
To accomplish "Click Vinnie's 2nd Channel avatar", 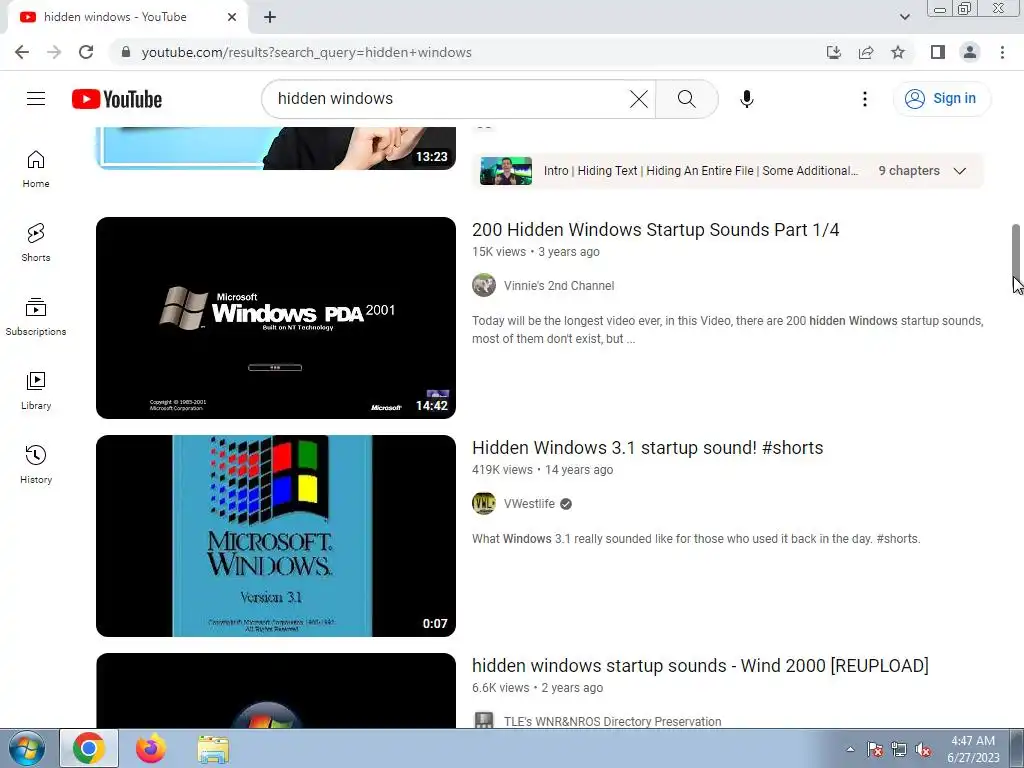I will (484, 285).
